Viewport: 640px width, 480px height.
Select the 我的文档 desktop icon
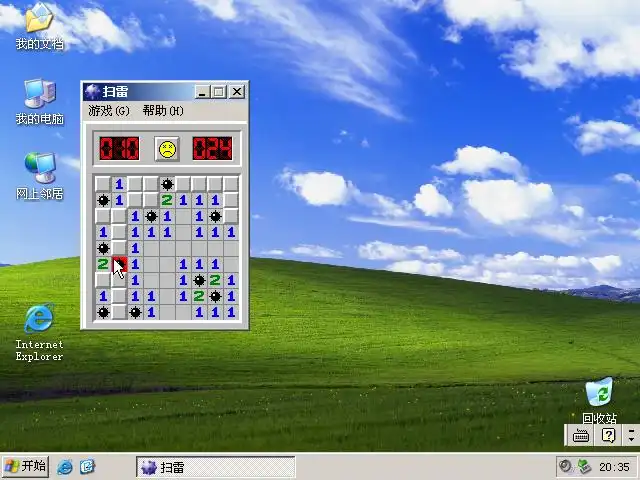click(x=40, y=26)
